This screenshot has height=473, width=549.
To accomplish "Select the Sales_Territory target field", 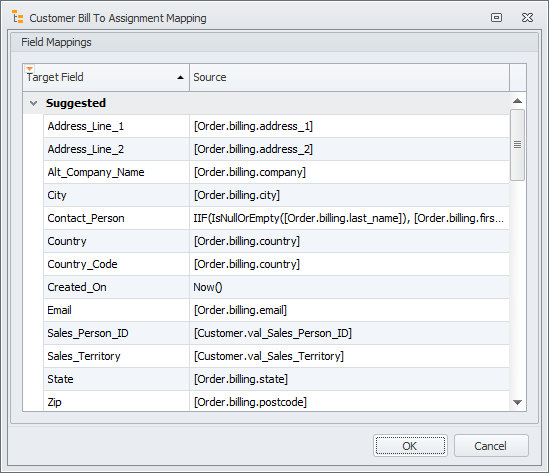I will 116,356.
